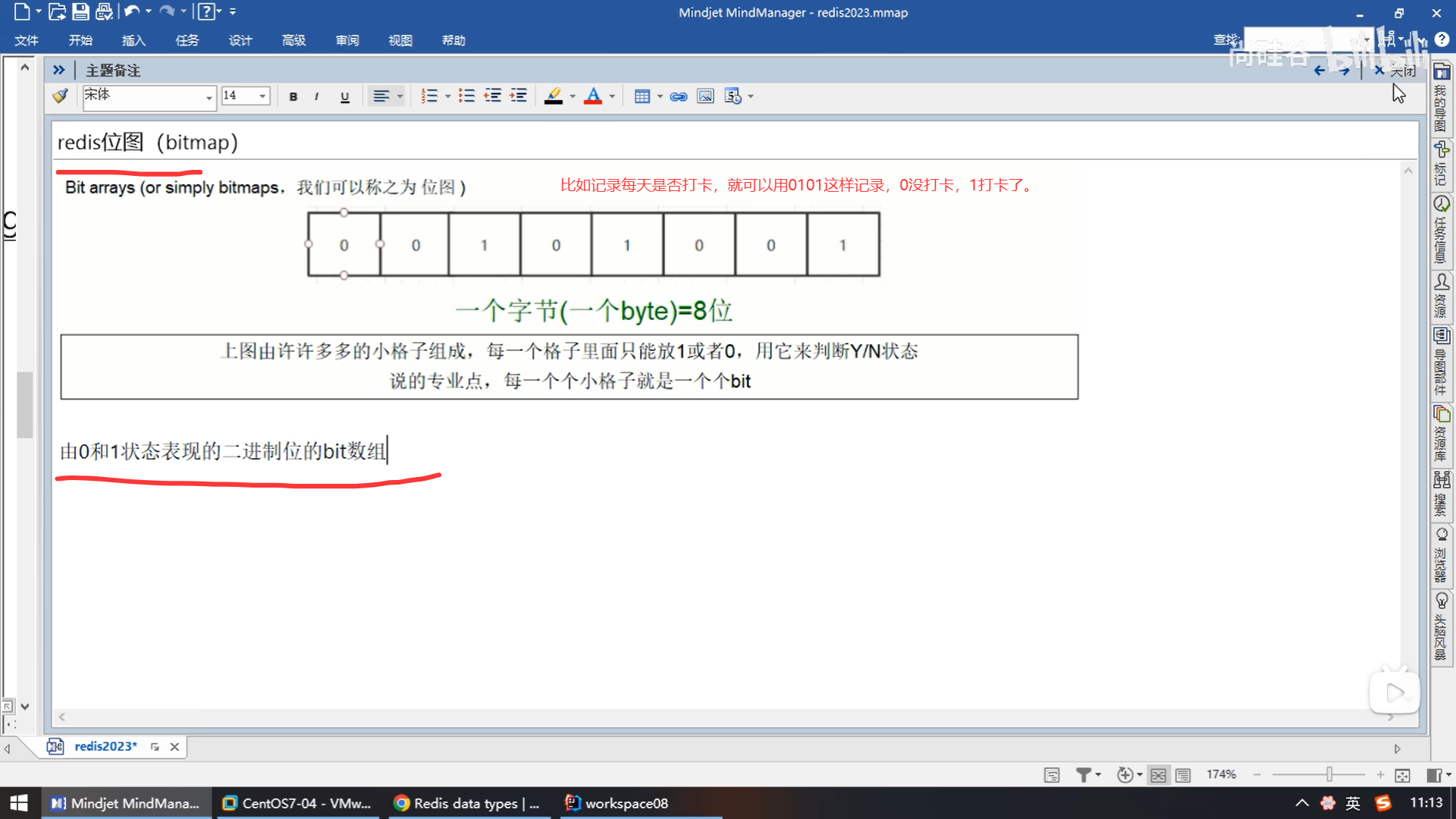Toggle italic formatting
The width and height of the screenshot is (1456, 819).
click(316, 96)
